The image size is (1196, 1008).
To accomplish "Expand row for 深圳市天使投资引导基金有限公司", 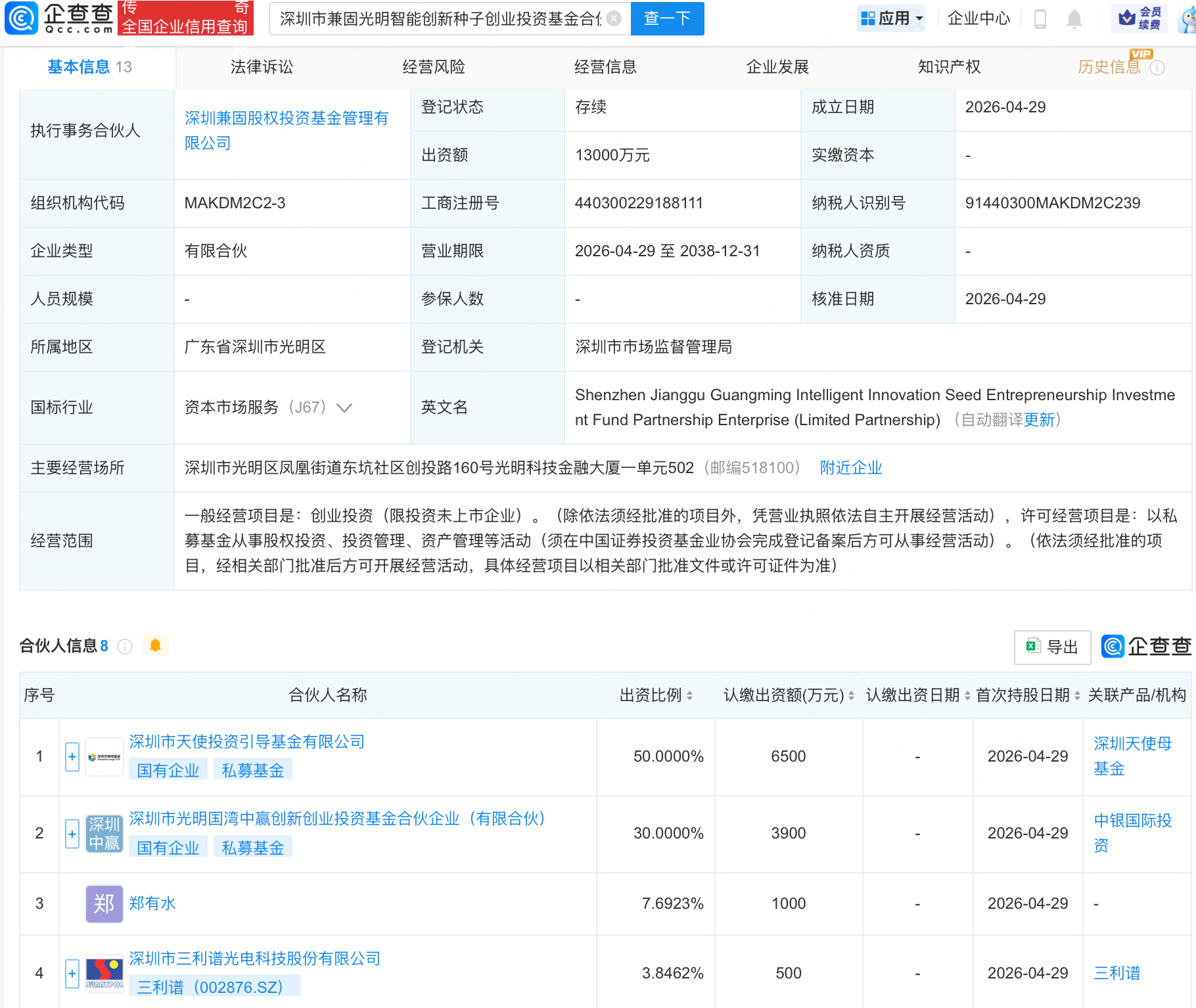I will [x=72, y=756].
